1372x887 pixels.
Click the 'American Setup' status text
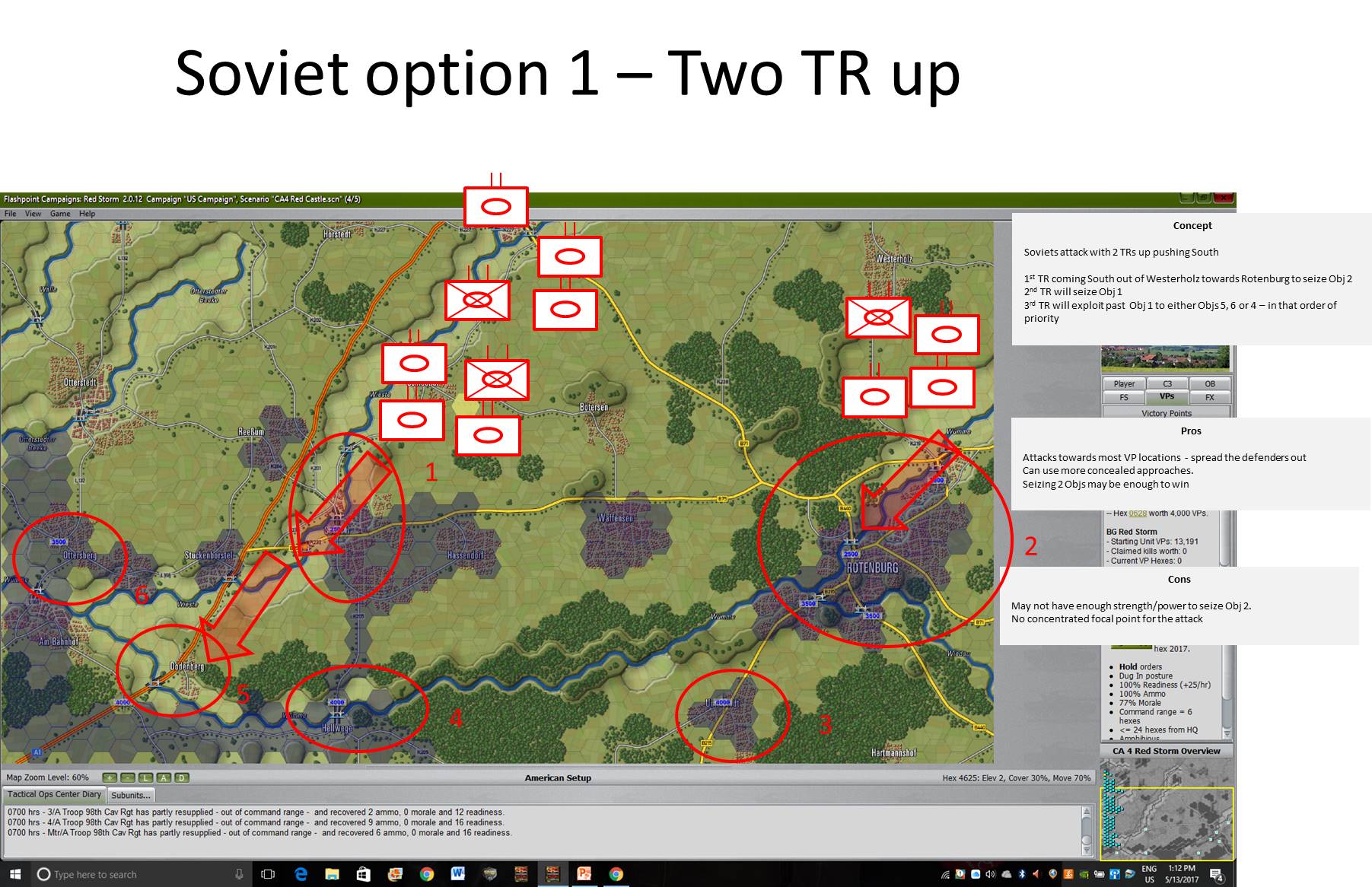tap(558, 777)
